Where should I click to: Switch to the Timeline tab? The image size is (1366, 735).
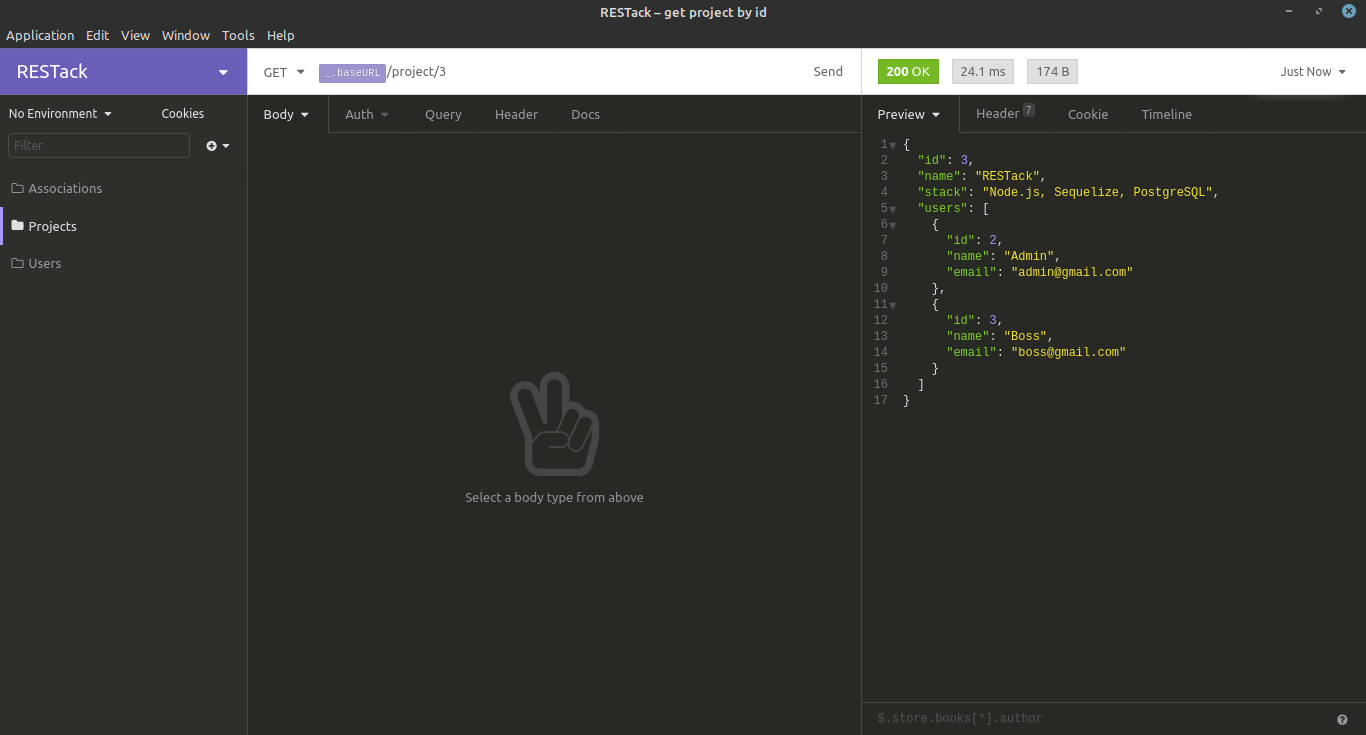pyautogui.click(x=1167, y=114)
